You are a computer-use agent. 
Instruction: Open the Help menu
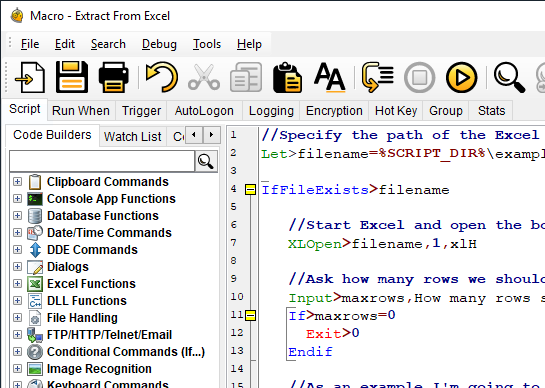(x=249, y=45)
